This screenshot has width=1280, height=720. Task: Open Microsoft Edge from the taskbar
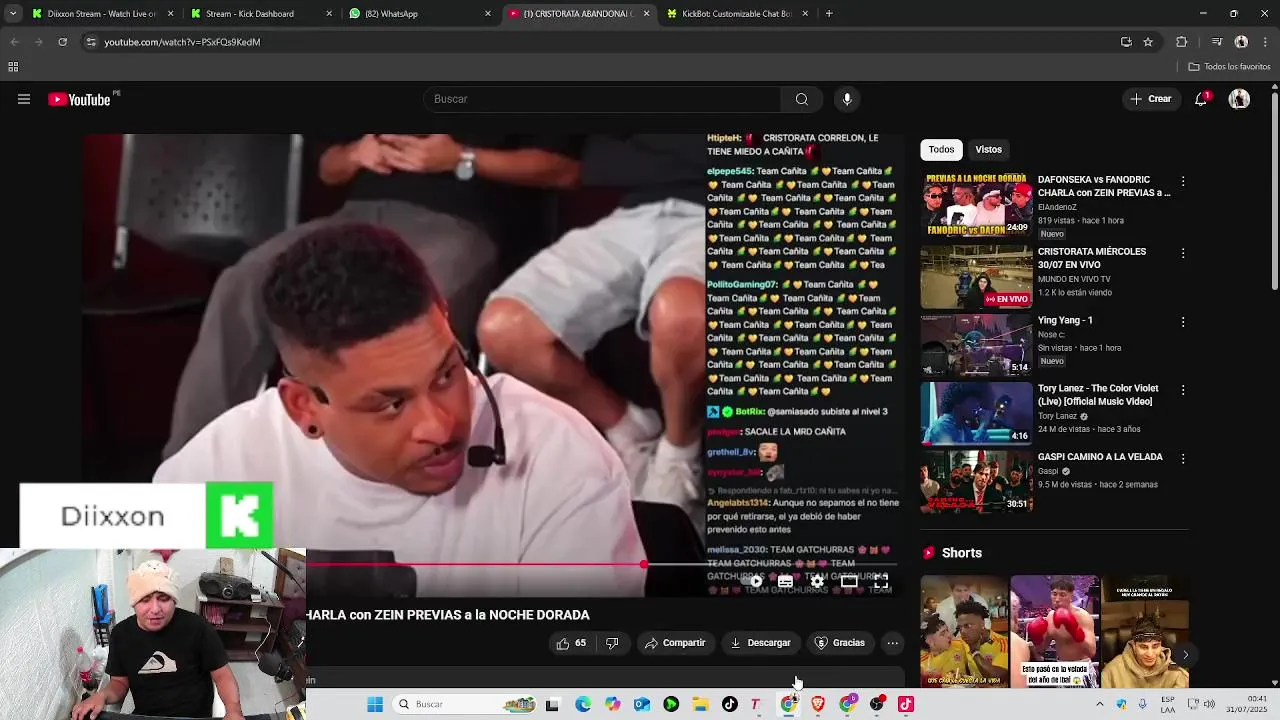tap(583, 704)
